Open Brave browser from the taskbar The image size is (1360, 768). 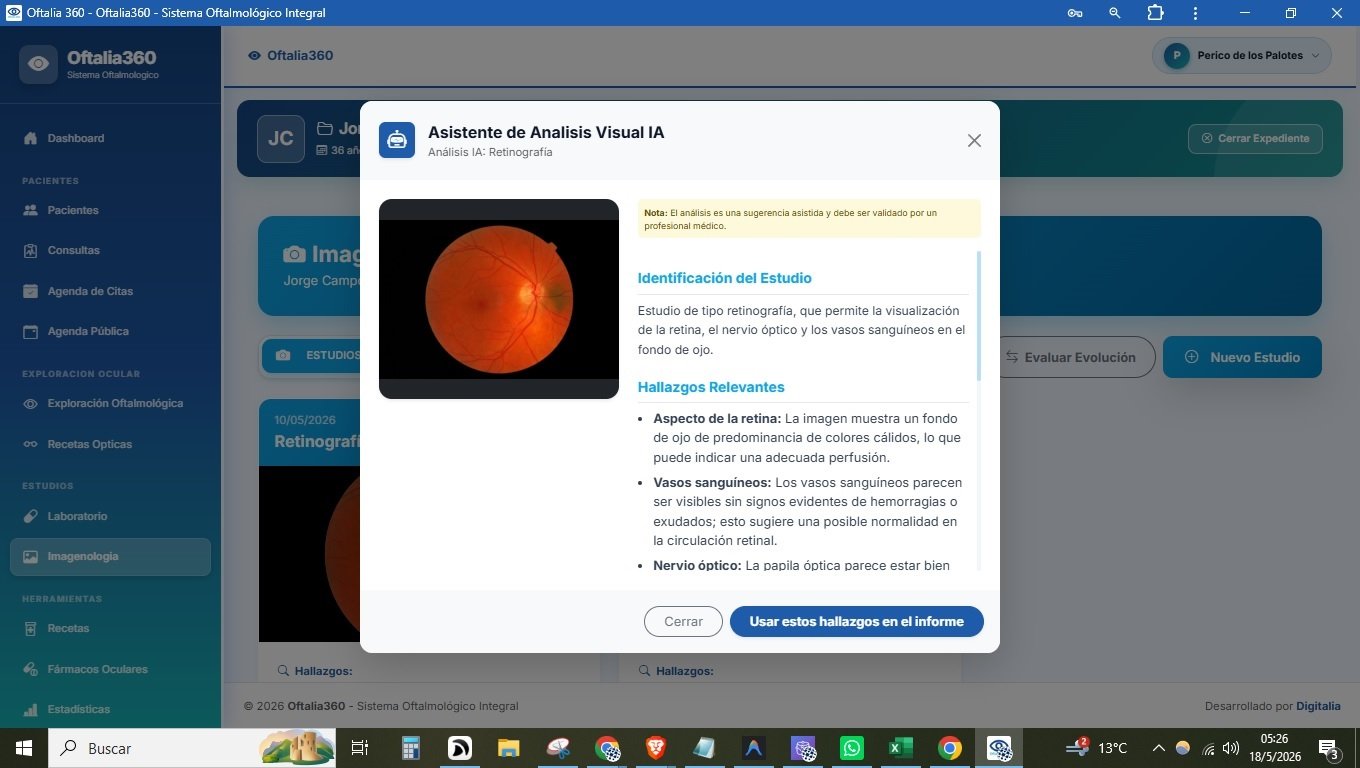tap(656, 748)
